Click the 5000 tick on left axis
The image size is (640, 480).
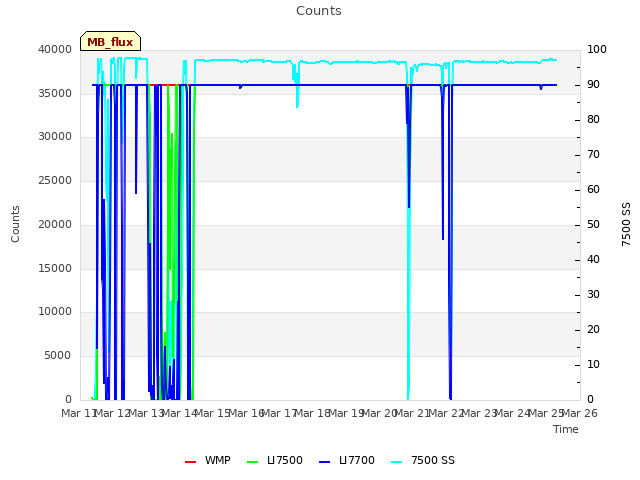tap(58, 356)
